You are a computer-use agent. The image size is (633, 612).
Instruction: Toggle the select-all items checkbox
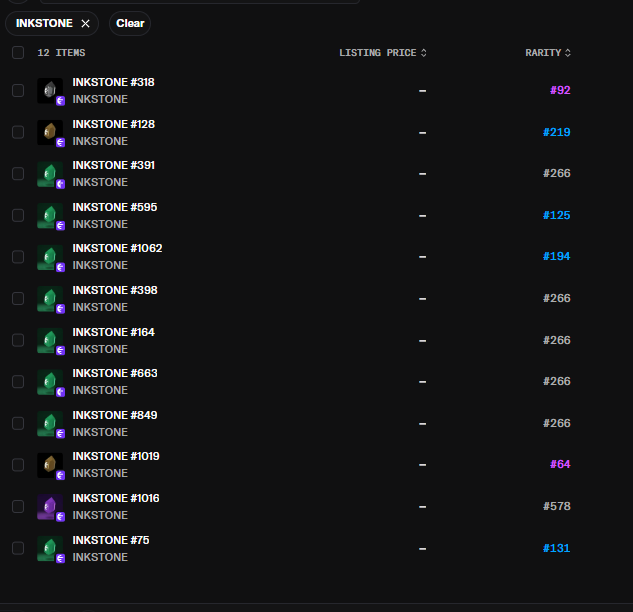(x=18, y=52)
